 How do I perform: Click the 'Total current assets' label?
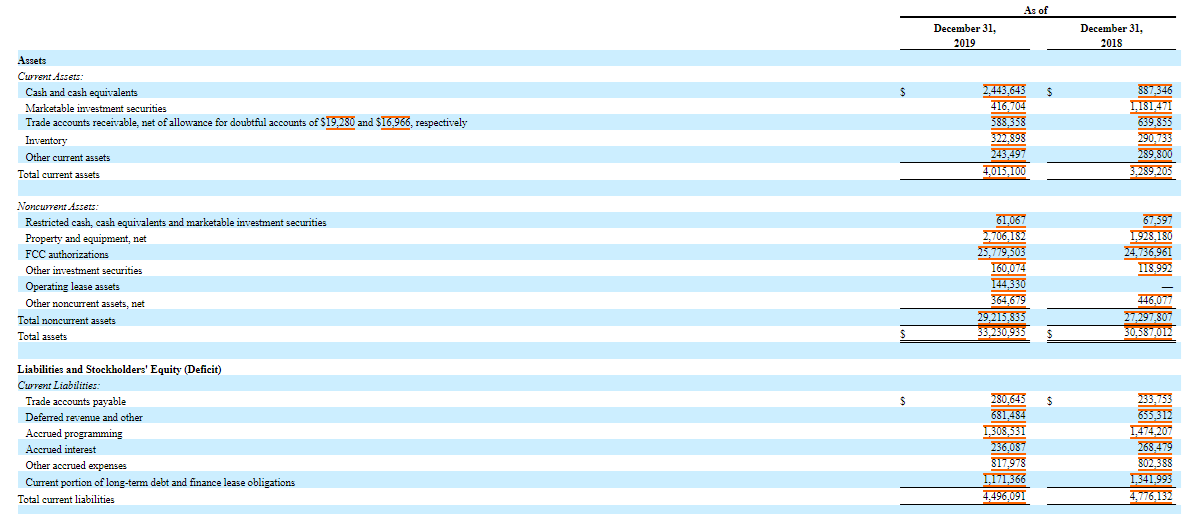click(x=59, y=174)
